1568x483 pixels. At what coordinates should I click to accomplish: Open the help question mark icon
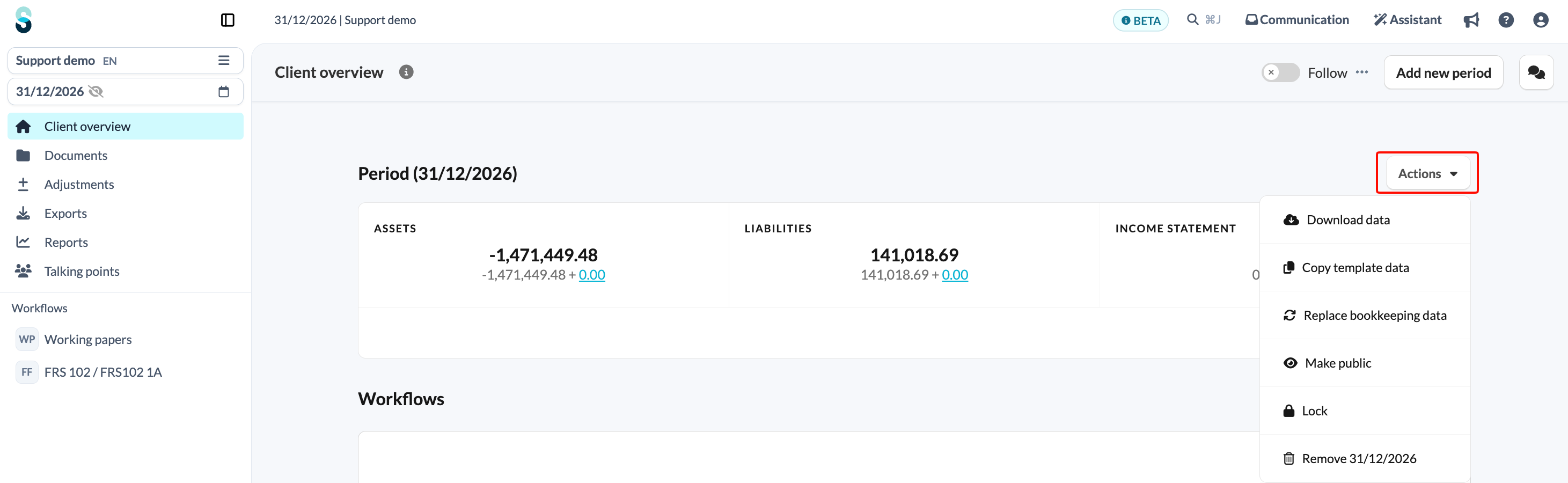coord(1506,20)
